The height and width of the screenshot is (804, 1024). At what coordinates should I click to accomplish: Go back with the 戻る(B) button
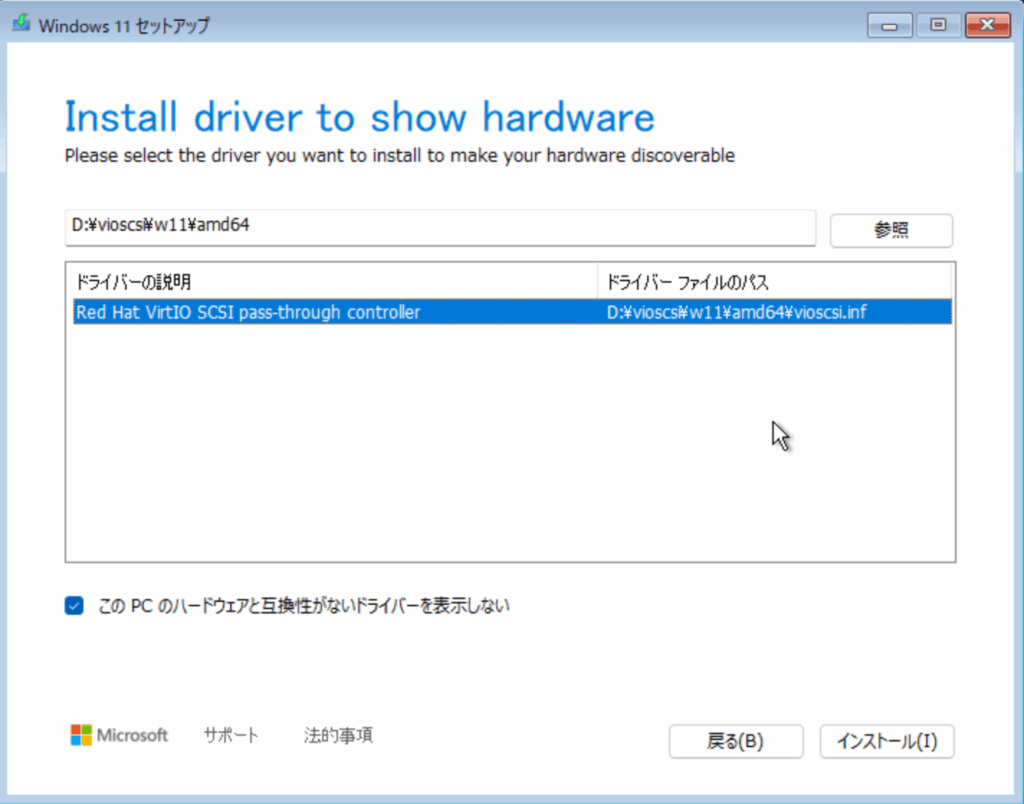point(735,741)
